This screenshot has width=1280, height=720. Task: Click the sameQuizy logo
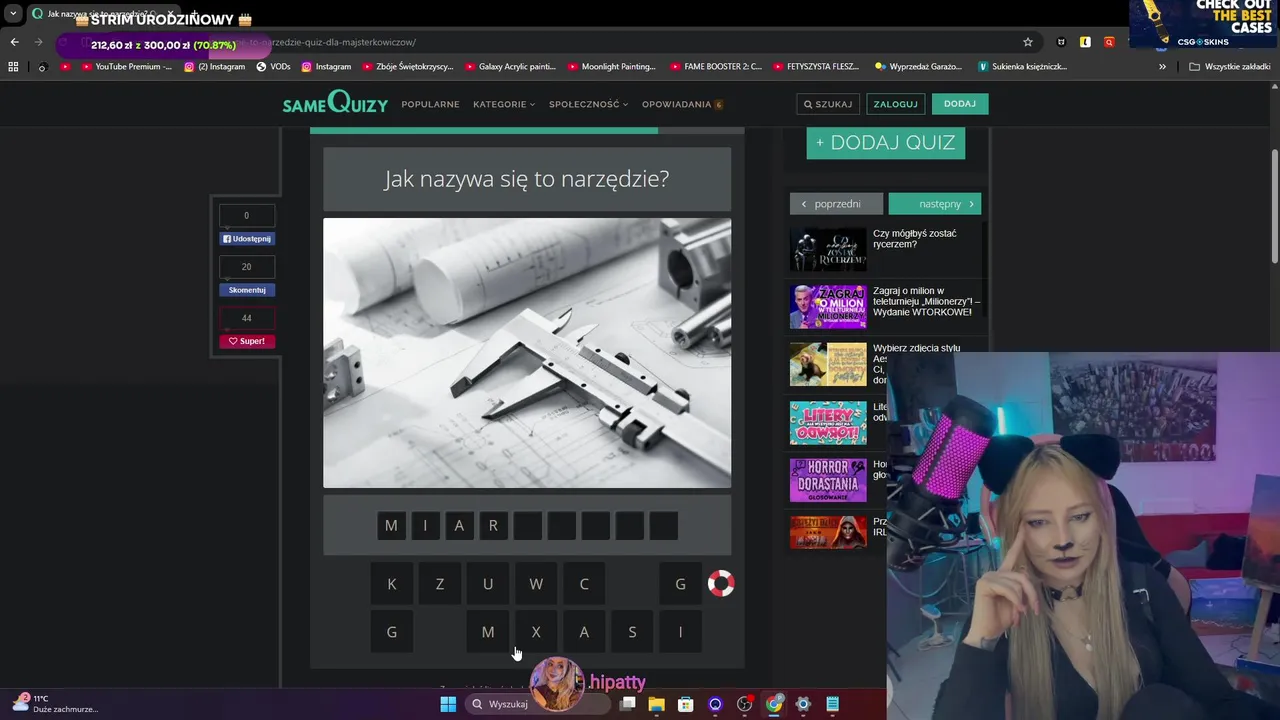tap(335, 102)
